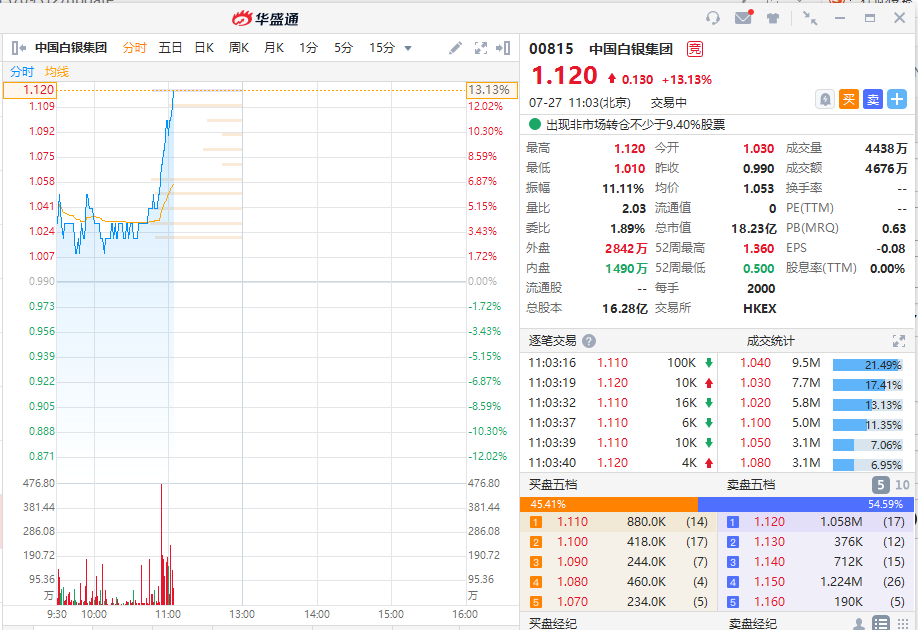
Task: Toggle the 分时 line legend
Action: [x=22, y=71]
